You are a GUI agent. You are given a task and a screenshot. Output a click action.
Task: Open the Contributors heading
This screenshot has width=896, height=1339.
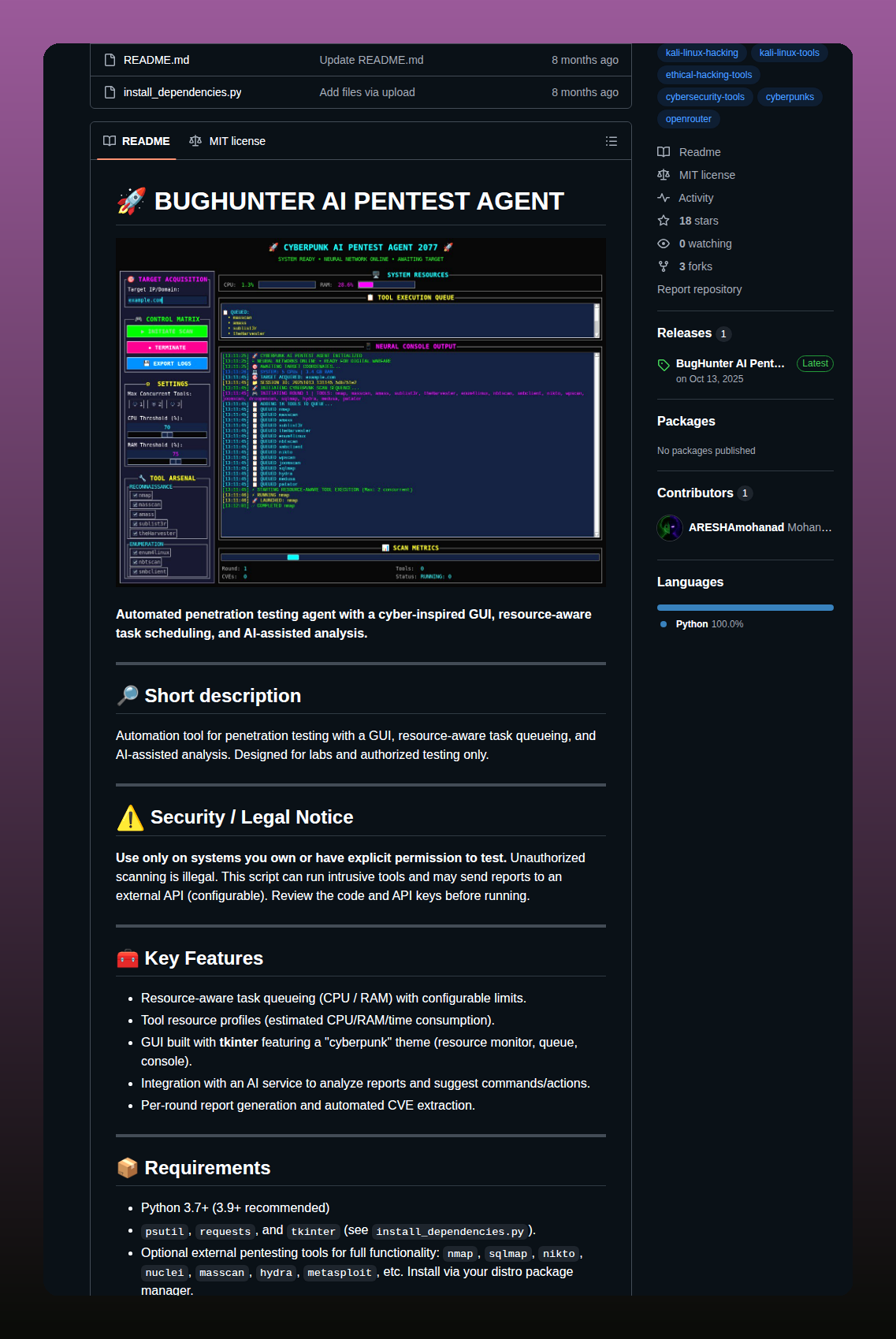point(695,493)
